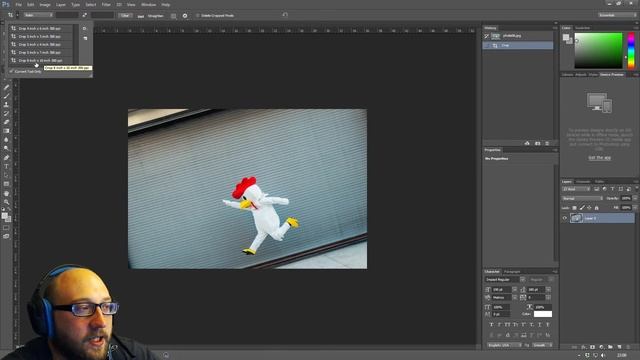Create new snapshot in History panel

click(538, 143)
